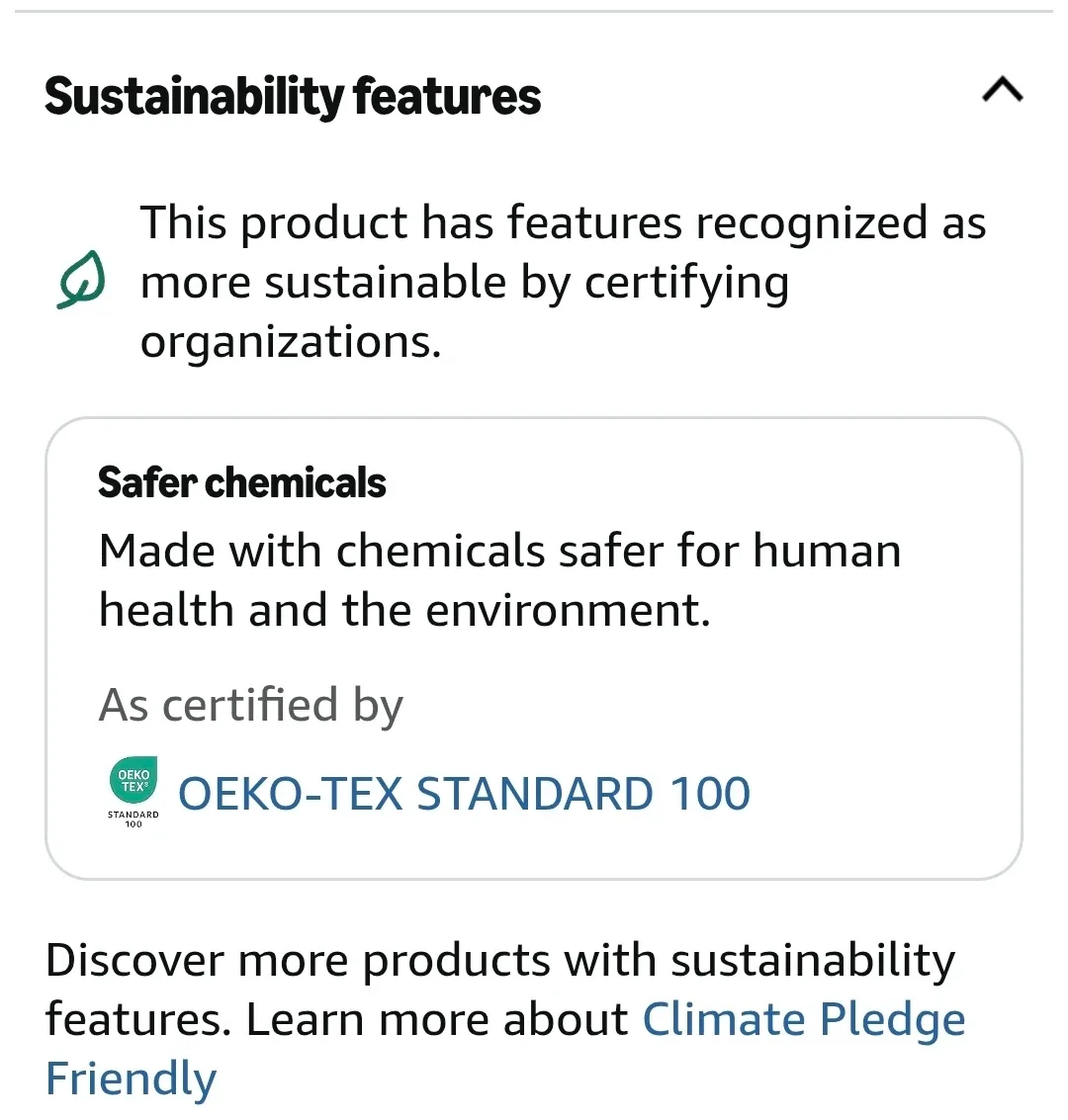The image size is (1068, 1120).
Task: Tap the Sustainability features heading
Action: pyautogui.click(x=293, y=97)
